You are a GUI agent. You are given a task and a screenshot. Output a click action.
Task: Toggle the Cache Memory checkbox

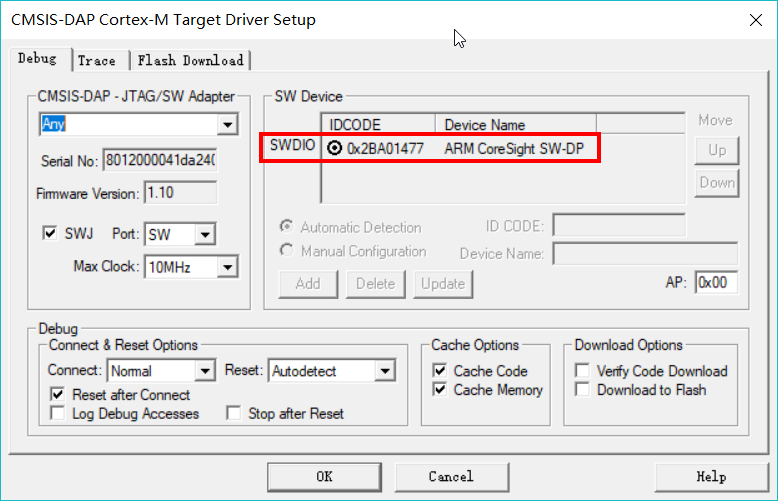click(x=440, y=389)
